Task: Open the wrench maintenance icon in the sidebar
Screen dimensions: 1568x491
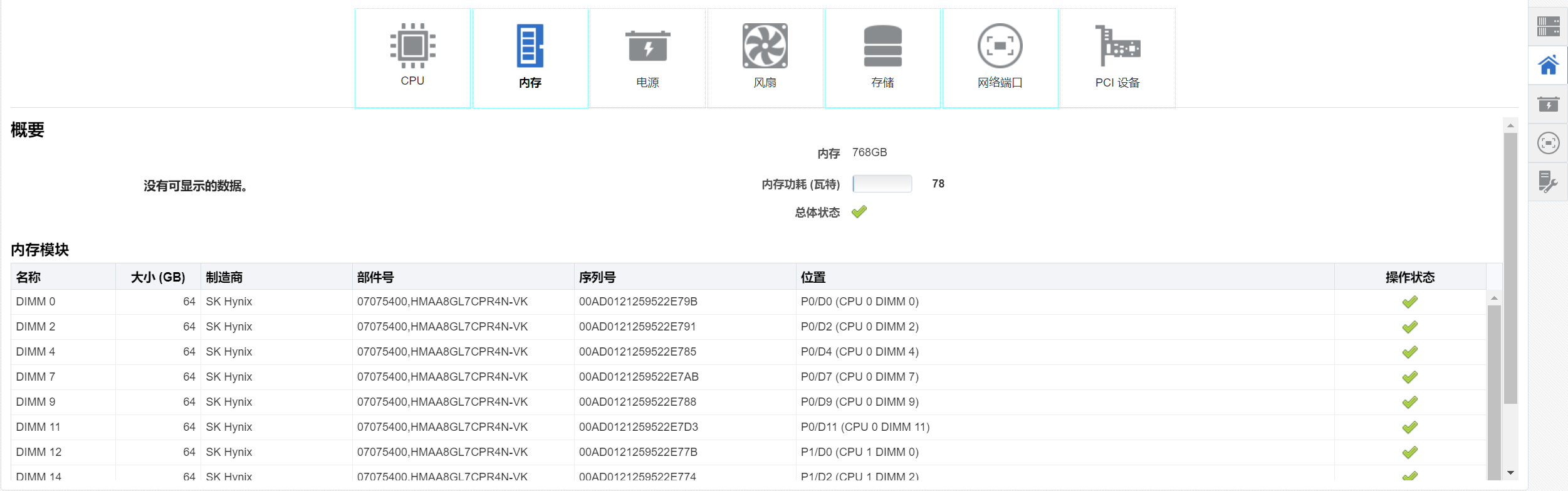Action: pos(1548,182)
